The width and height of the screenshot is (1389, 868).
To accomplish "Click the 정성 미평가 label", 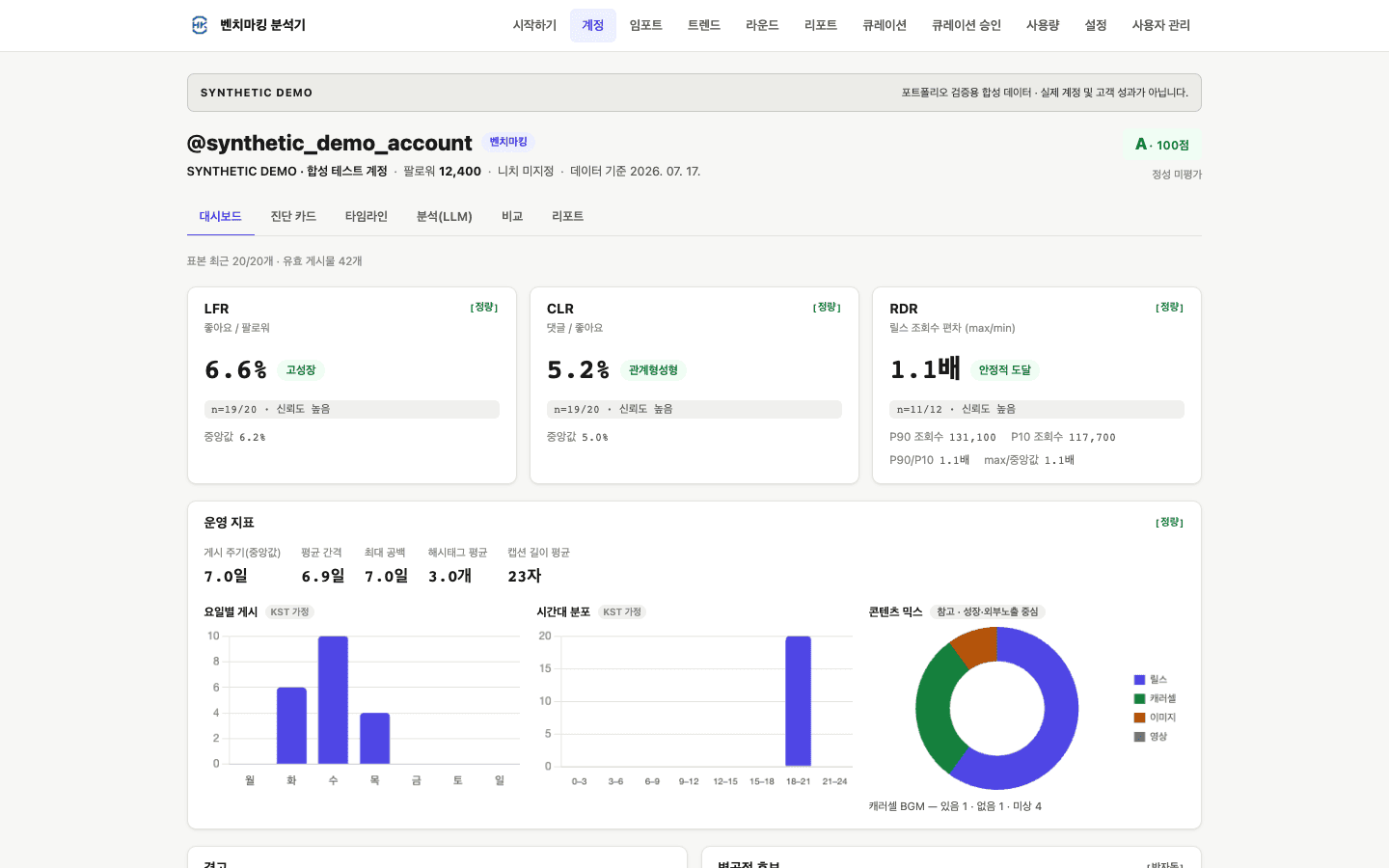I will click(1177, 175).
